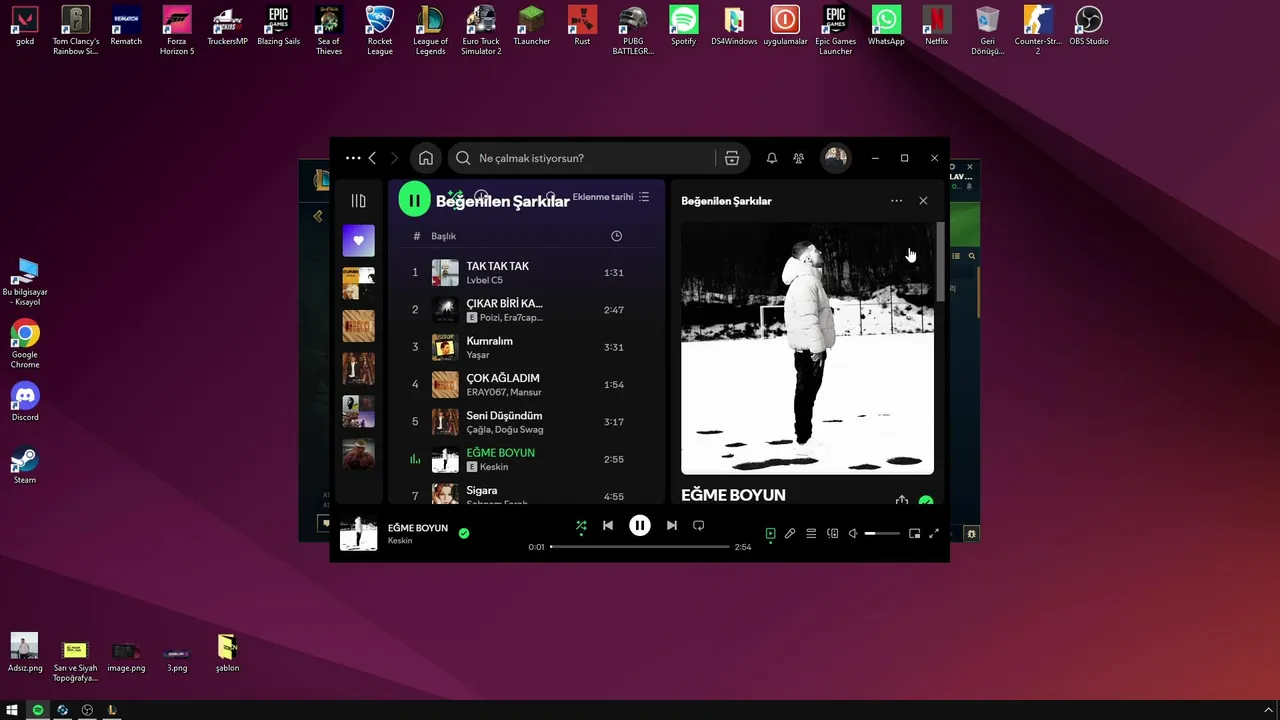Screen dimensions: 1280x720
Task: Mute volume with the speaker icon
Action: point(853,534)
